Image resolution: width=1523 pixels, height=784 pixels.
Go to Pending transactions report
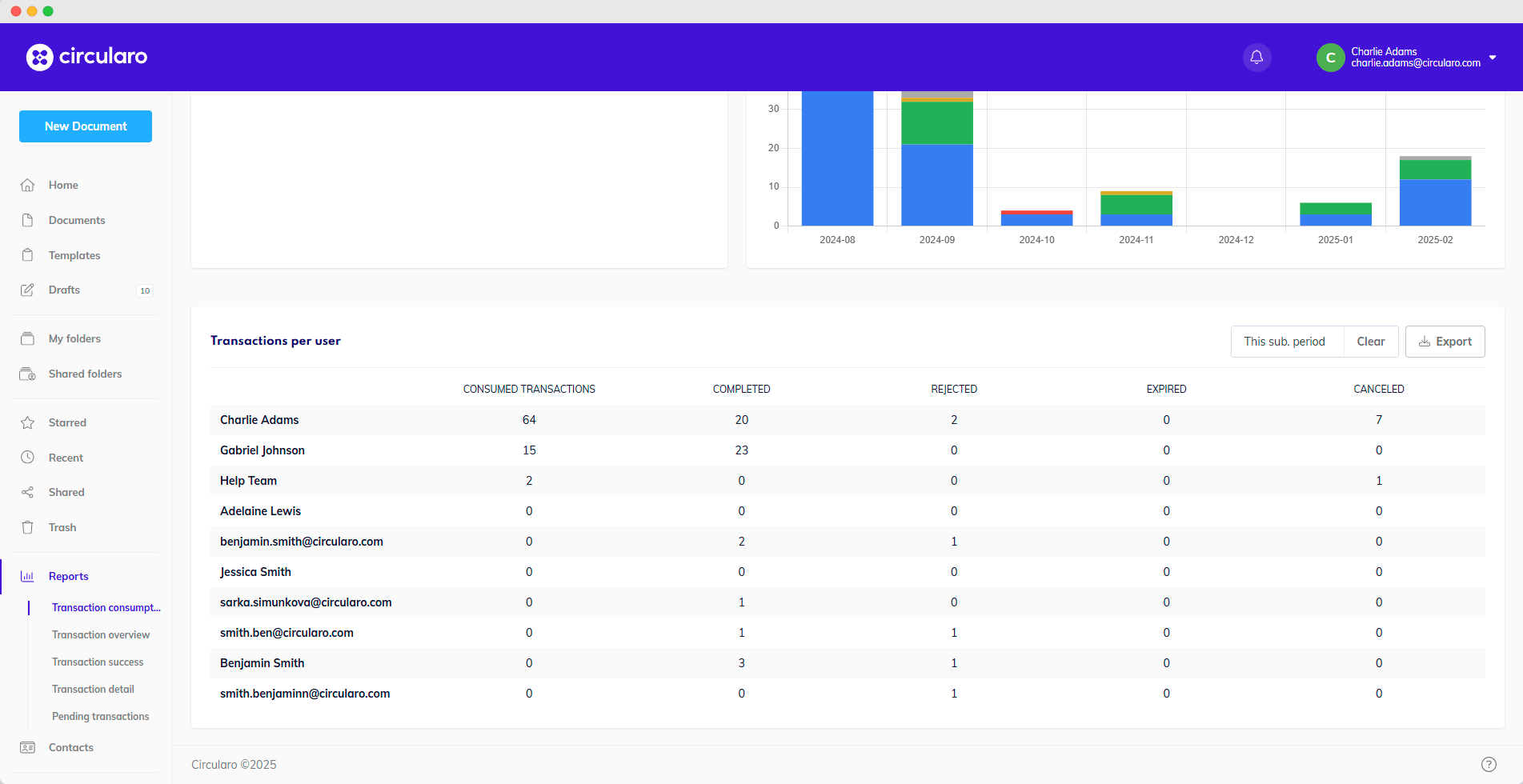pyautogui.click(x=101, y=716)
